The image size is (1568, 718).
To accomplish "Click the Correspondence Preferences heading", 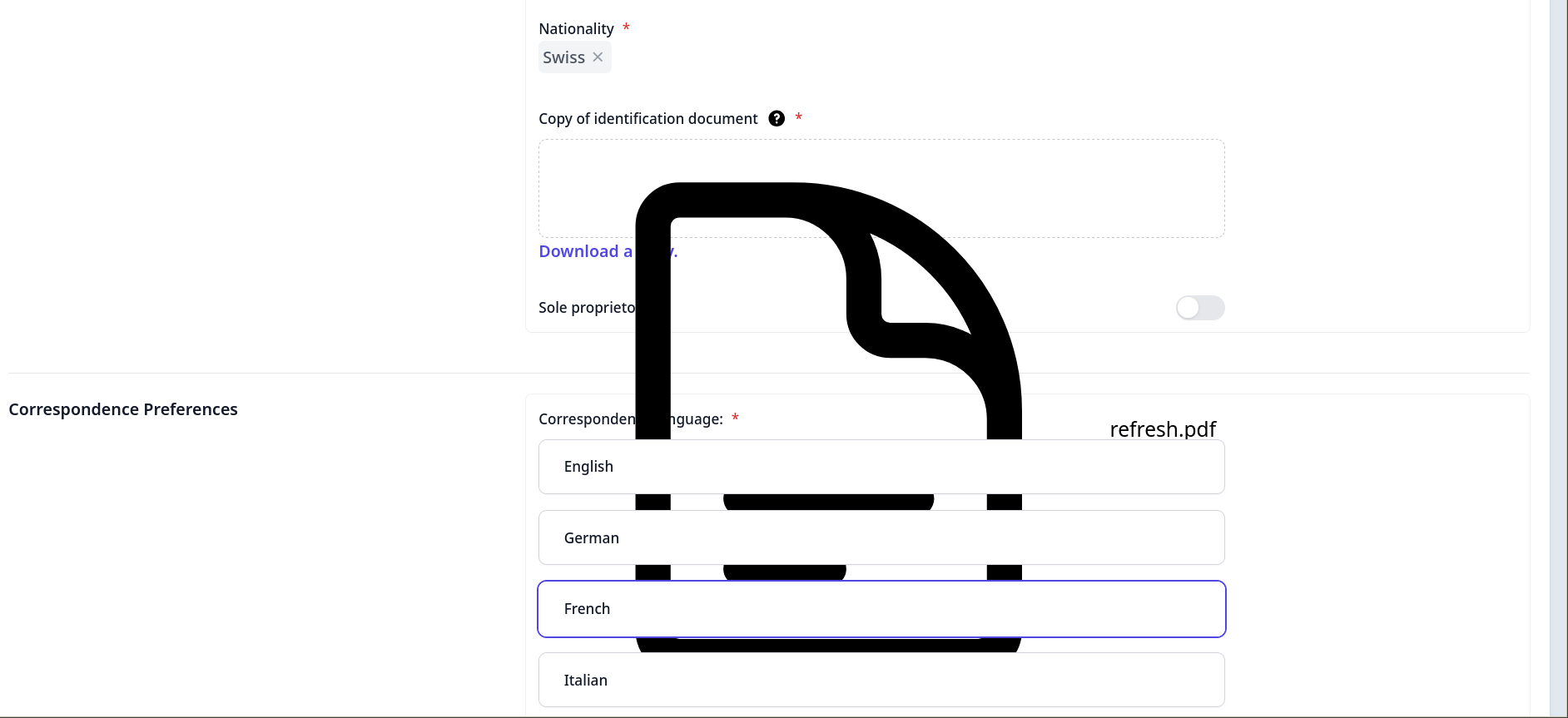I will pos(123,409).
